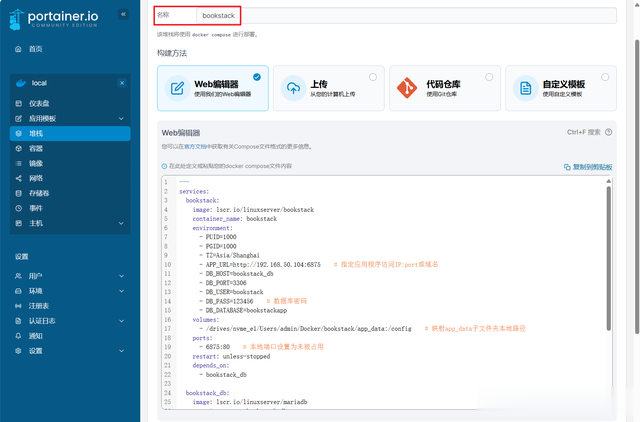Expand the 用户 chevron
The height and width of the screenshot is (422, 640).
(121, 276)
